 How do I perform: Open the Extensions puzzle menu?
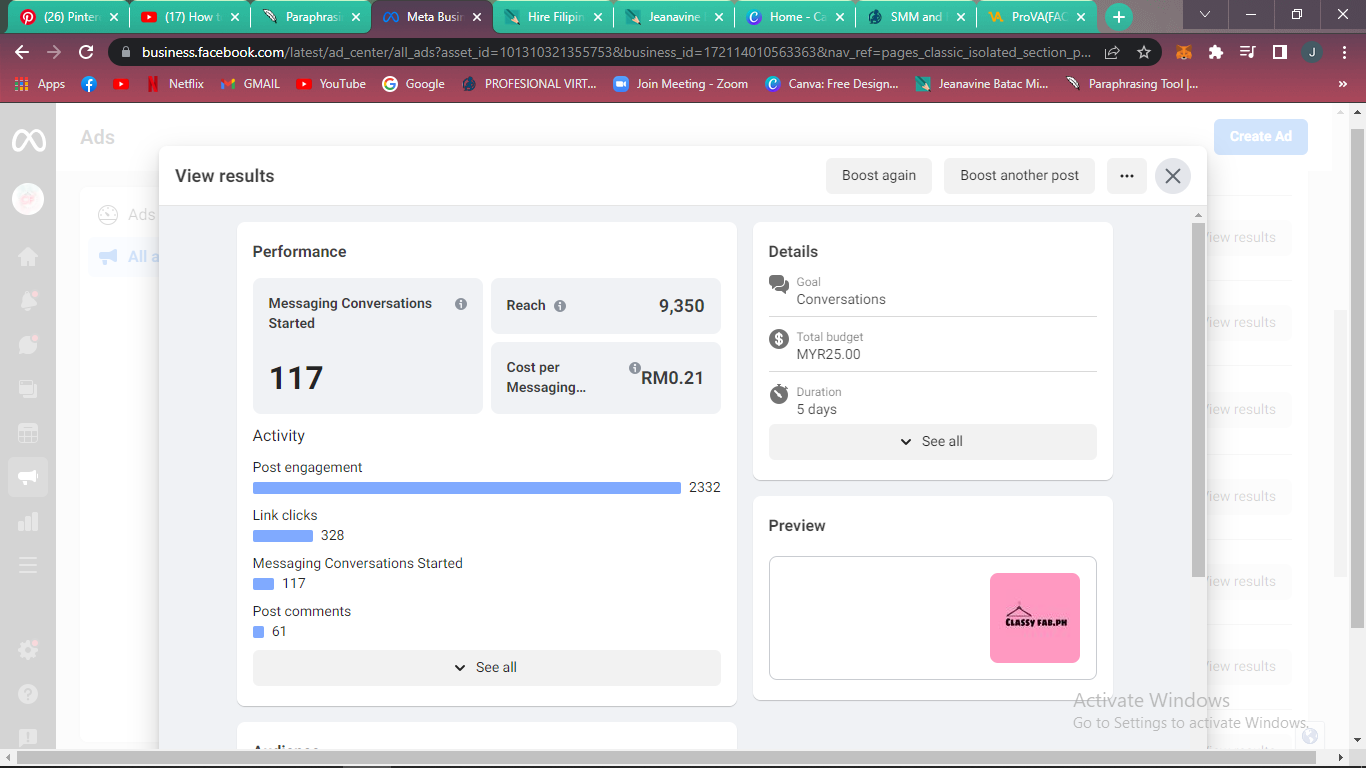tap(1216, 52)
